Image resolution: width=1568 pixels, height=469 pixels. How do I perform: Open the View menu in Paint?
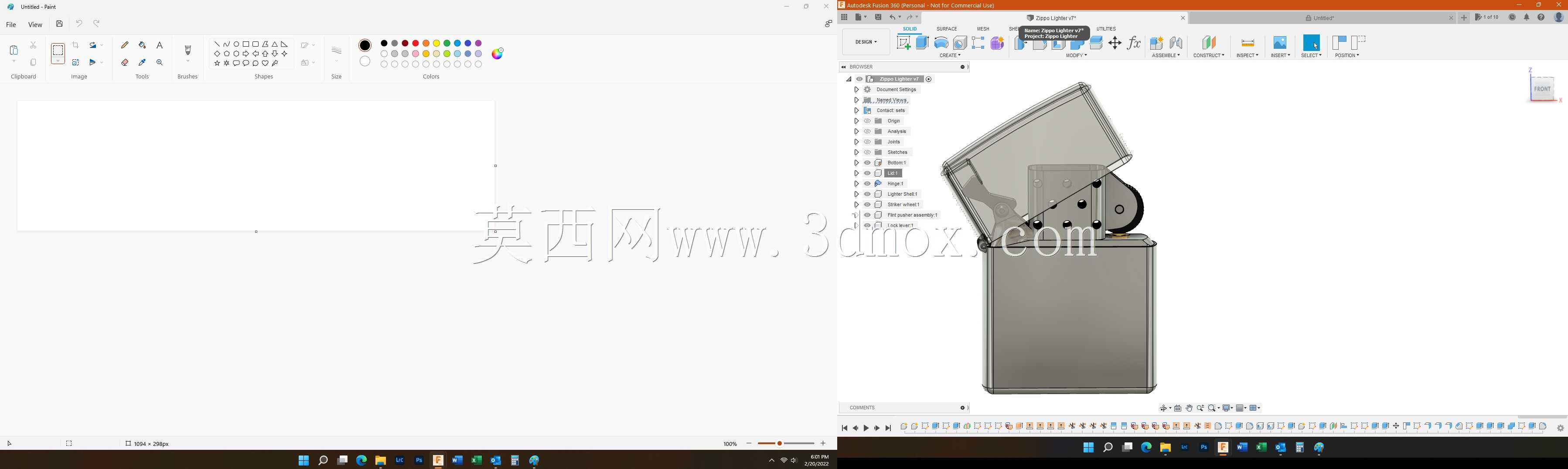pyautogui.click(x=35, y=25)
